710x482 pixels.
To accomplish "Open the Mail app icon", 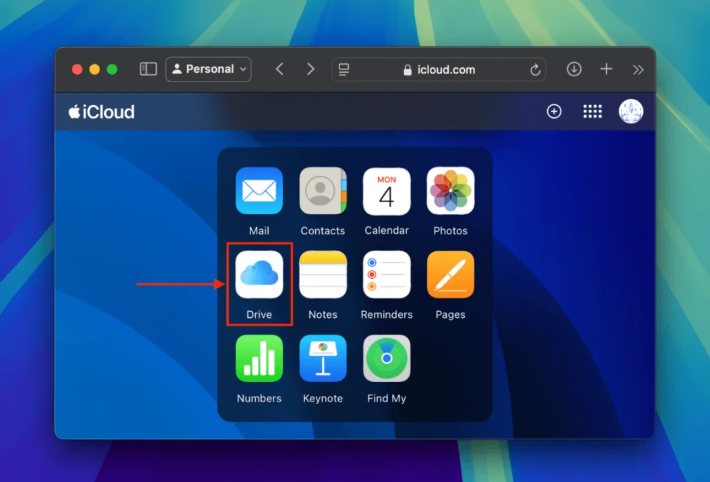I will pyautogui.click(x=259, y=191).
